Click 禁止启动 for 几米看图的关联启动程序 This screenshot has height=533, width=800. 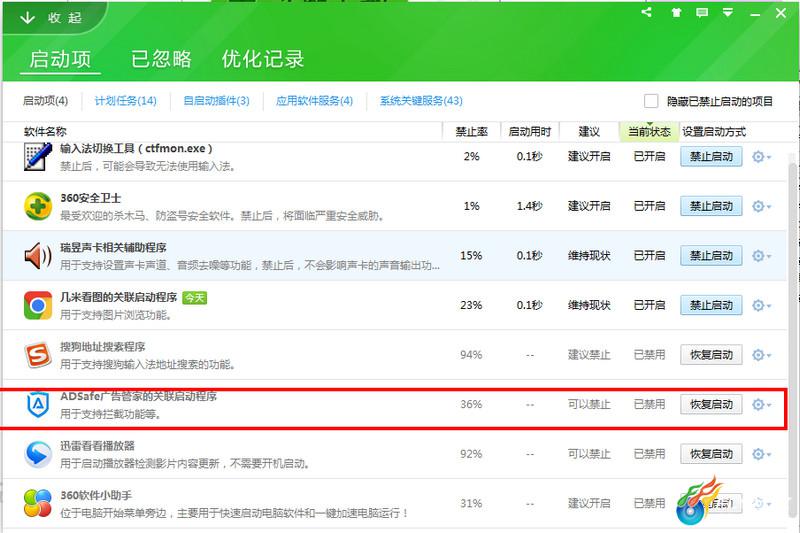tap(711, 305)
